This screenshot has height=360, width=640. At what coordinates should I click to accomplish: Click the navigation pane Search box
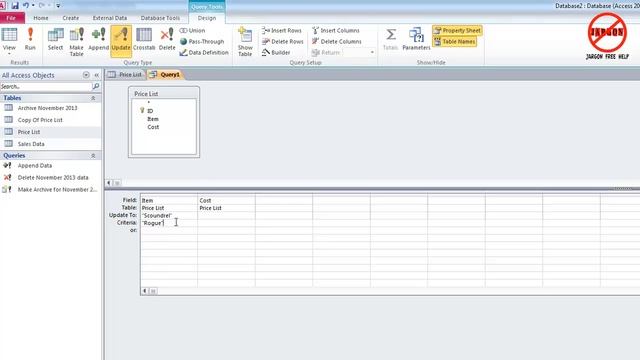point(46,87)
